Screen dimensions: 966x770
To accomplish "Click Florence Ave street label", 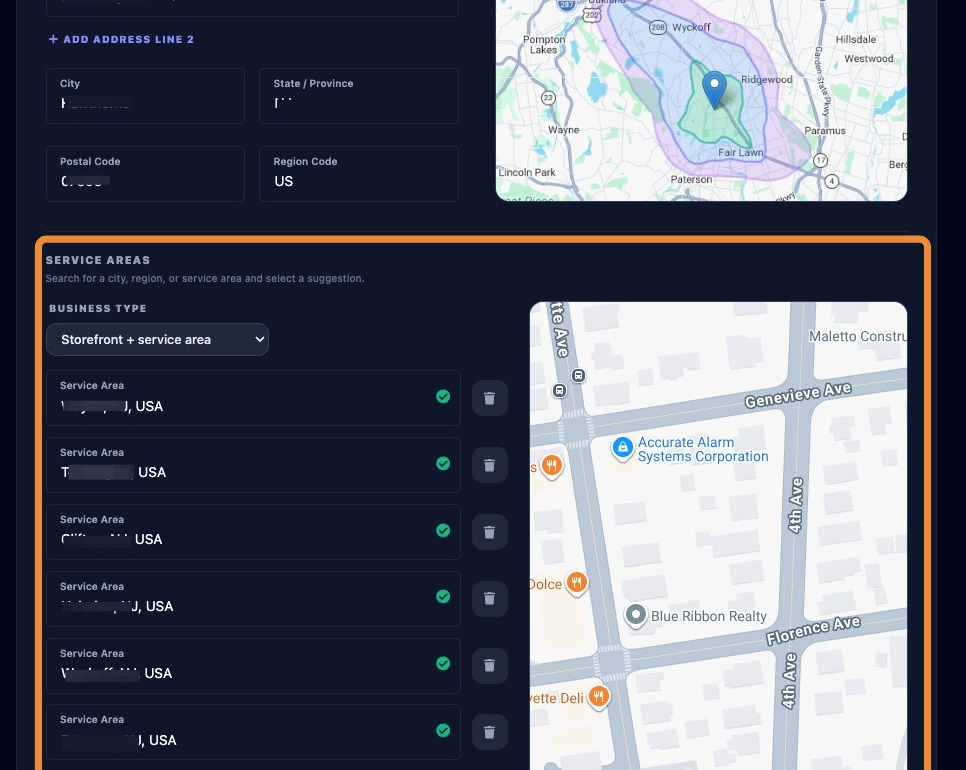I will coord(813,630).
